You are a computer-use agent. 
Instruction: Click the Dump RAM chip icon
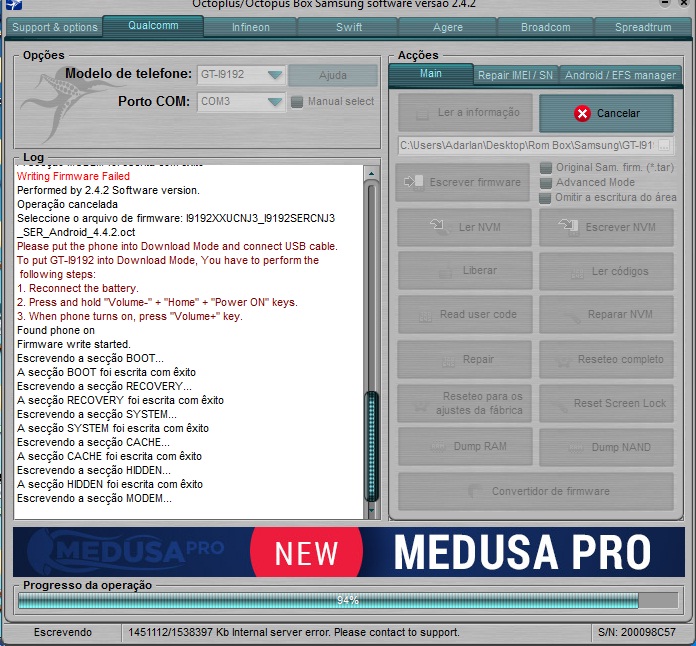point(438,446)
